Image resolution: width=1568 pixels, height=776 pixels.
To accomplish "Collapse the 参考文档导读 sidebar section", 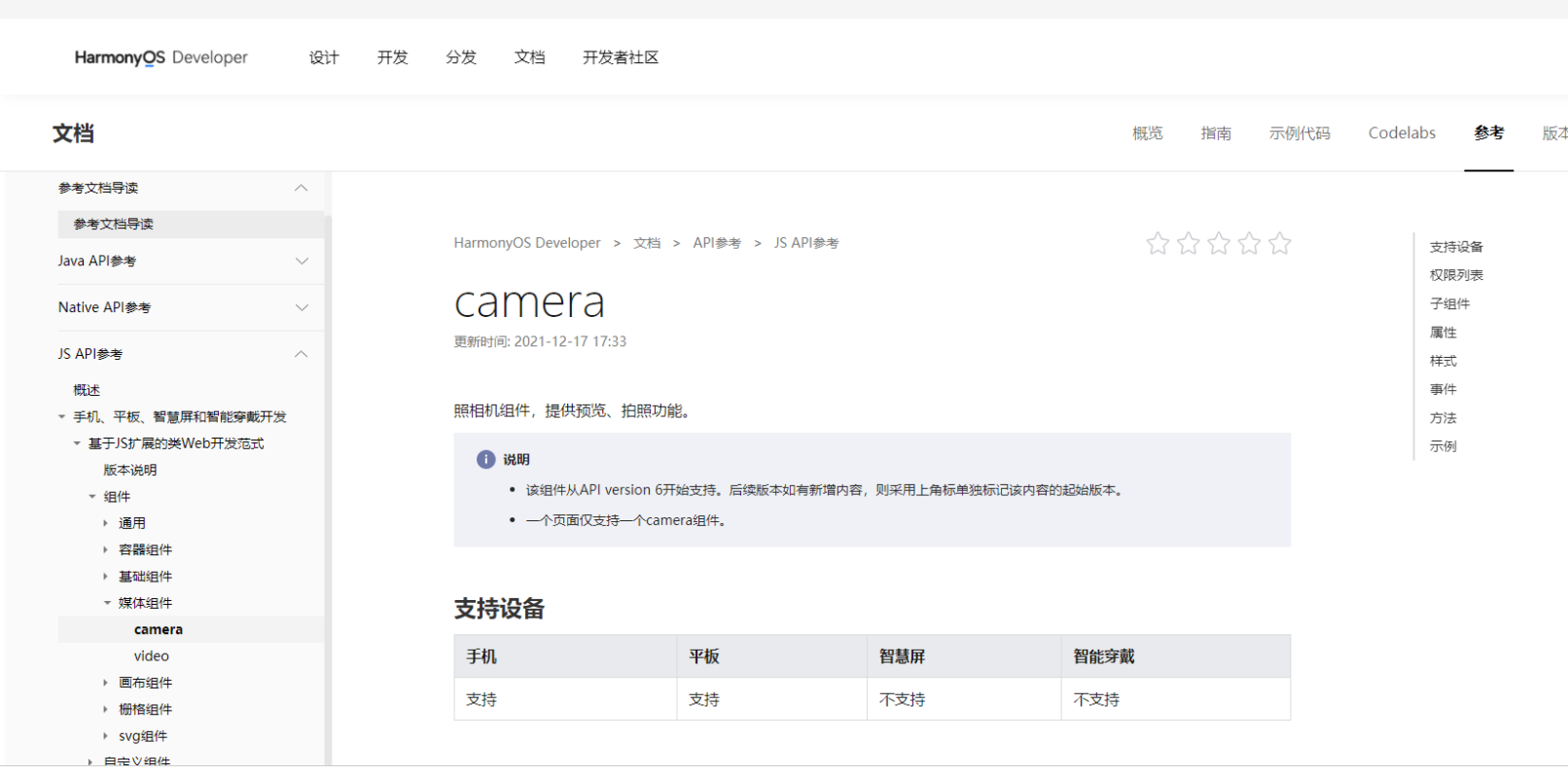I will [x=302, y=188].
